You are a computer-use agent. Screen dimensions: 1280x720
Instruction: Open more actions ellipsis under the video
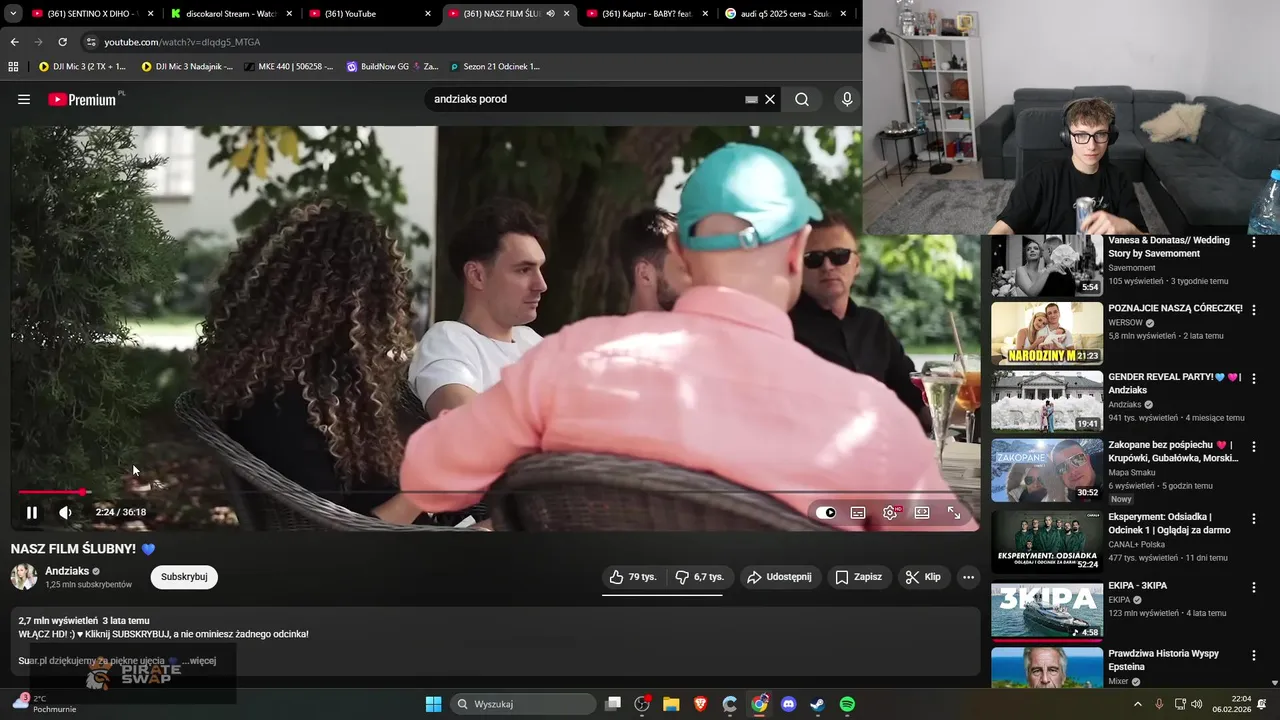[x=968, y=577]
